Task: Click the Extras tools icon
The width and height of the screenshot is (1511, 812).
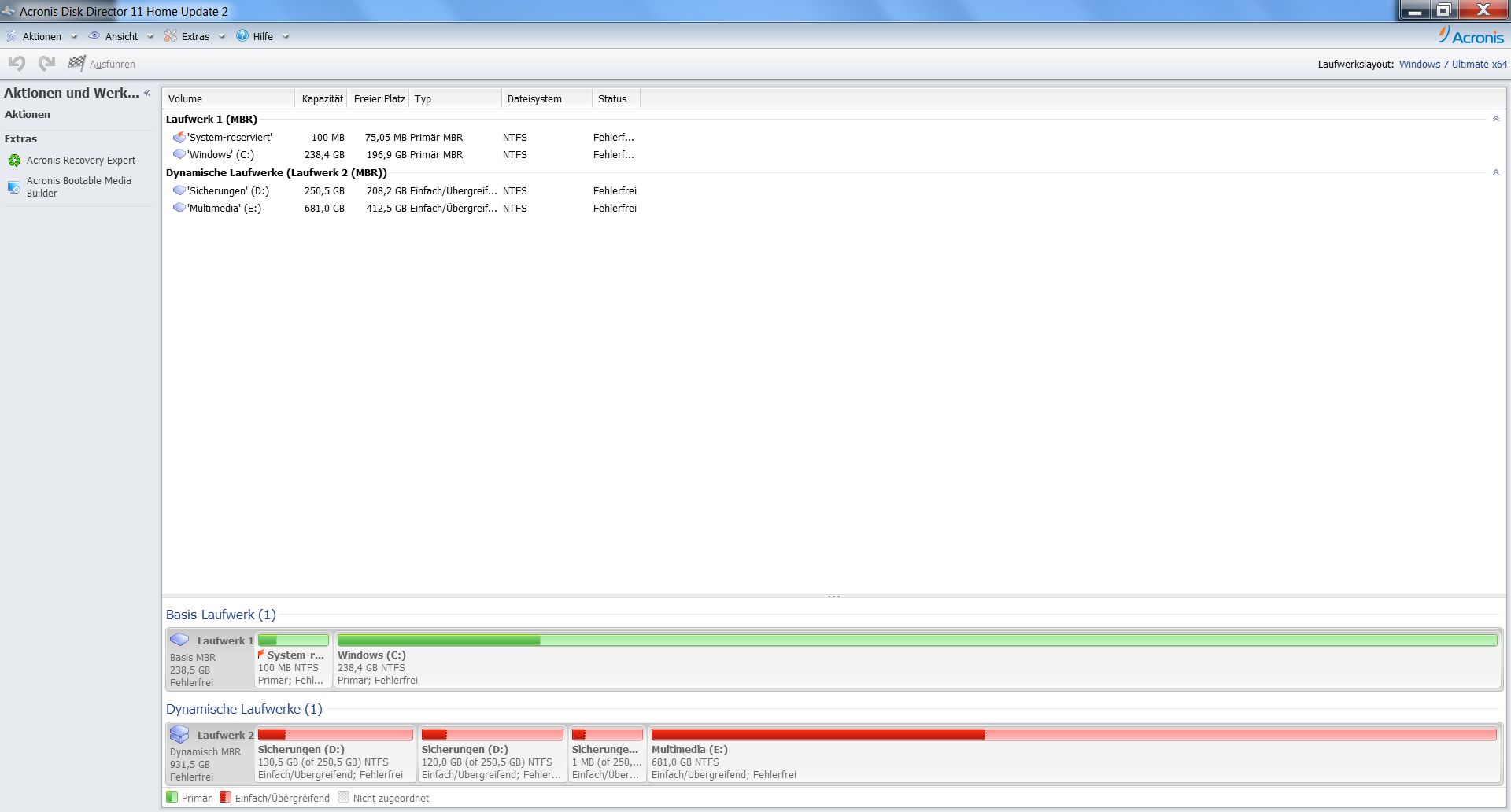Action: click(171, 36)
